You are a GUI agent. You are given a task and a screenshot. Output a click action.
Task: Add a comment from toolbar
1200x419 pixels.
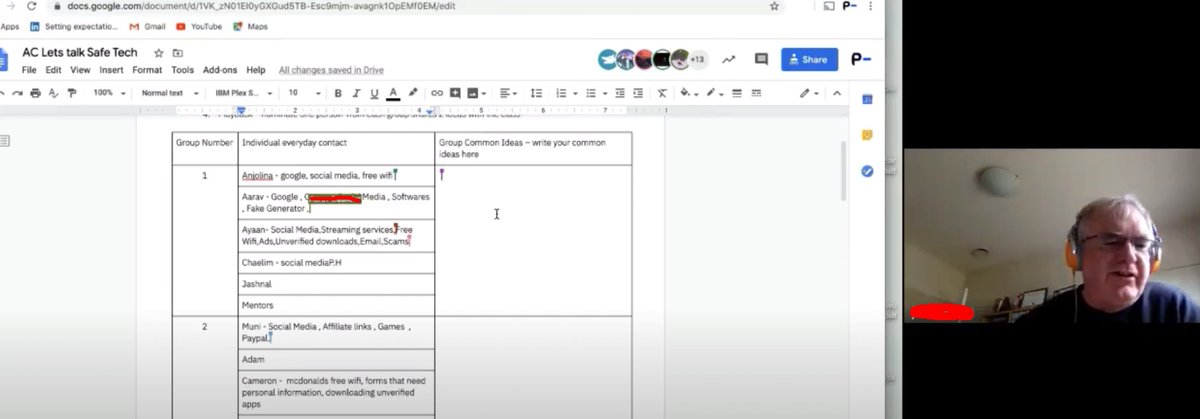(x=455, y=93)
